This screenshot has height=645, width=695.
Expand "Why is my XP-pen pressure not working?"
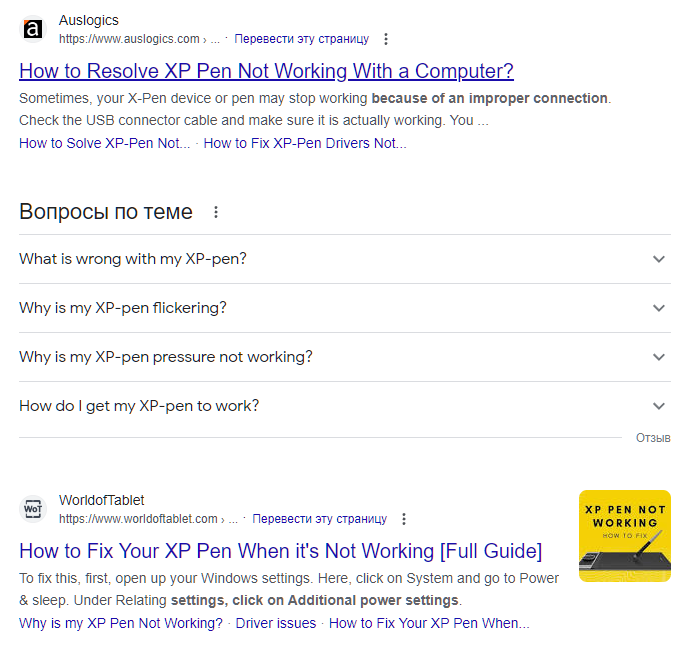(x=345, y=357)
